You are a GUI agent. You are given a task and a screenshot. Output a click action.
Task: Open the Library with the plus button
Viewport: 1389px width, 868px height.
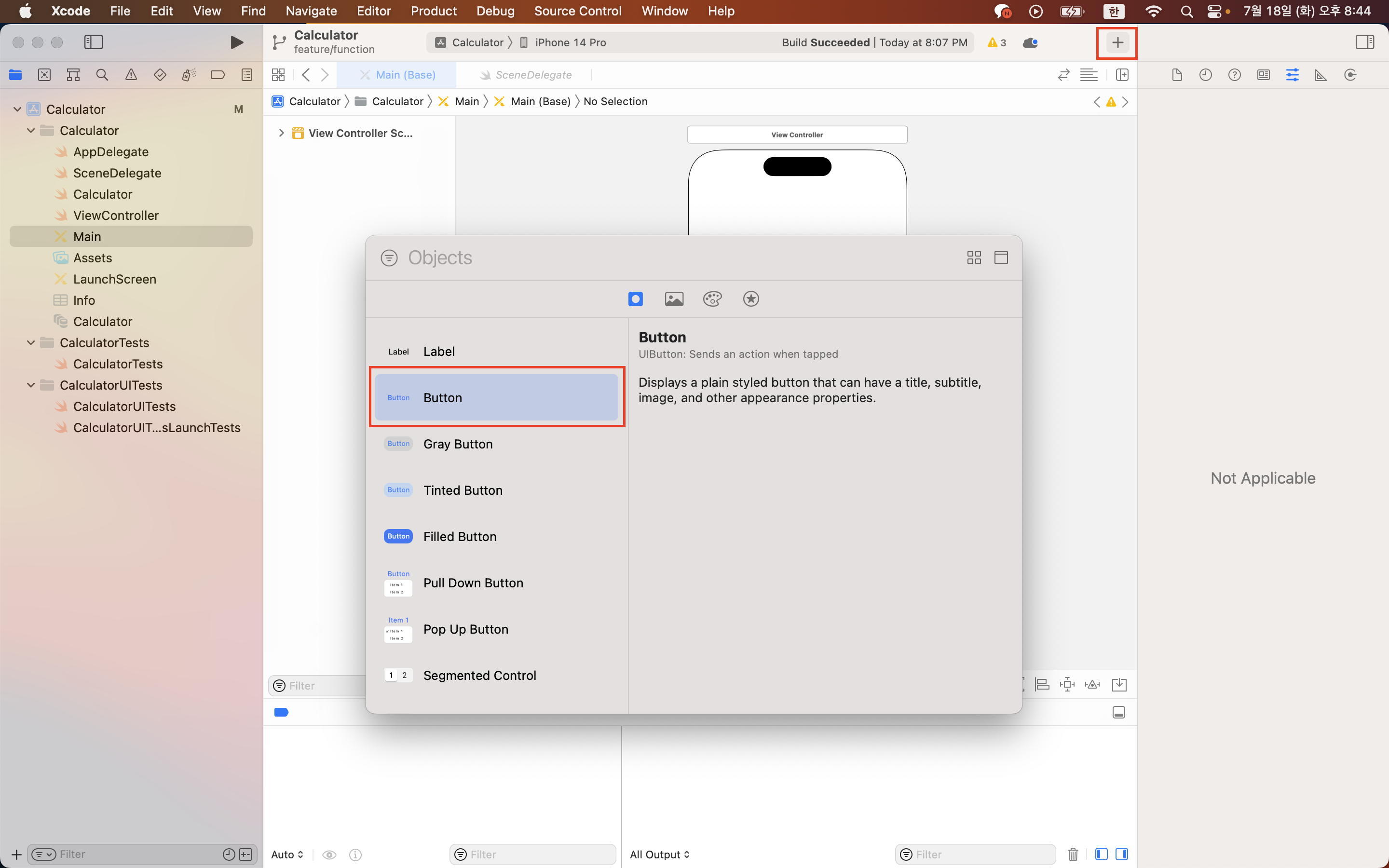pos(1117,42)
